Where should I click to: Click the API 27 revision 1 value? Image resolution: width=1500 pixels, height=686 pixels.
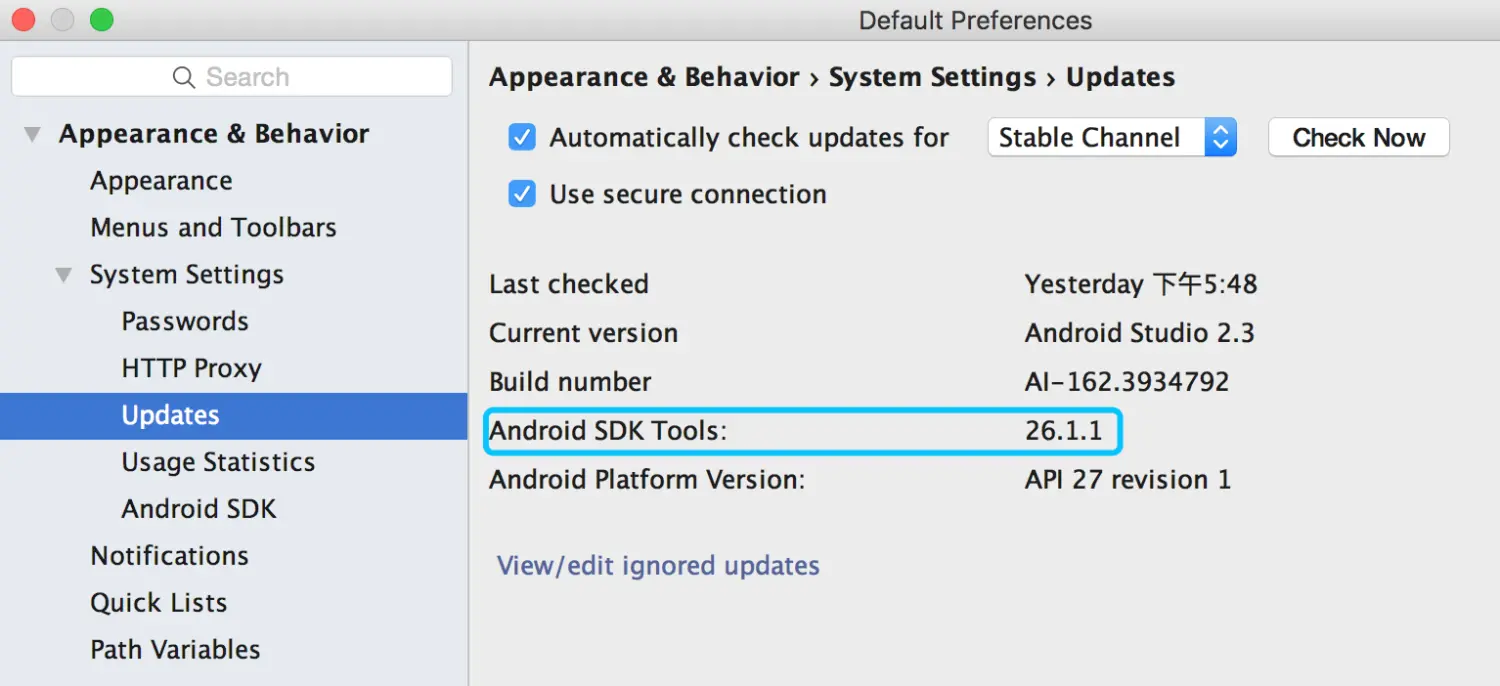pos(1128,480)
